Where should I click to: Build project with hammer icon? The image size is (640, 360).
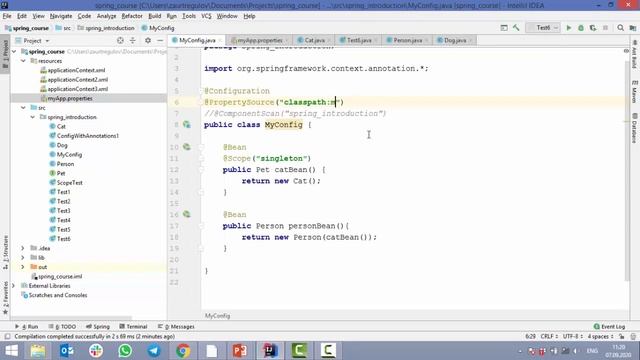516,28
